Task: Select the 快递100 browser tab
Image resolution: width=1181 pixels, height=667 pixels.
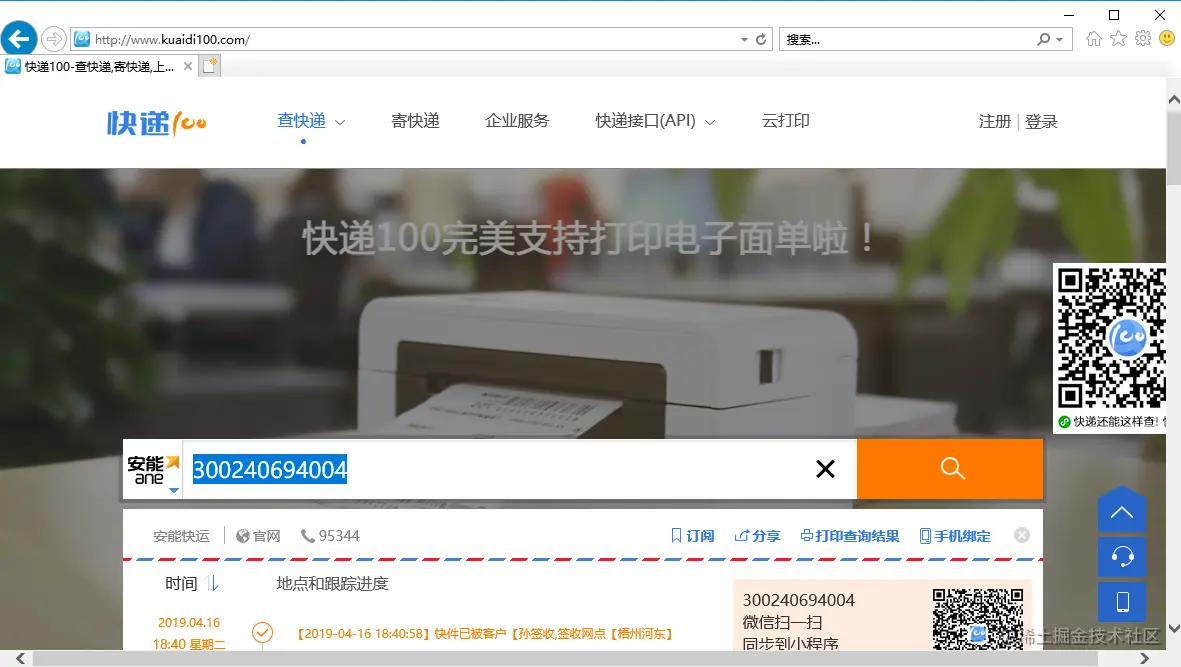Action: pos(99,66)
